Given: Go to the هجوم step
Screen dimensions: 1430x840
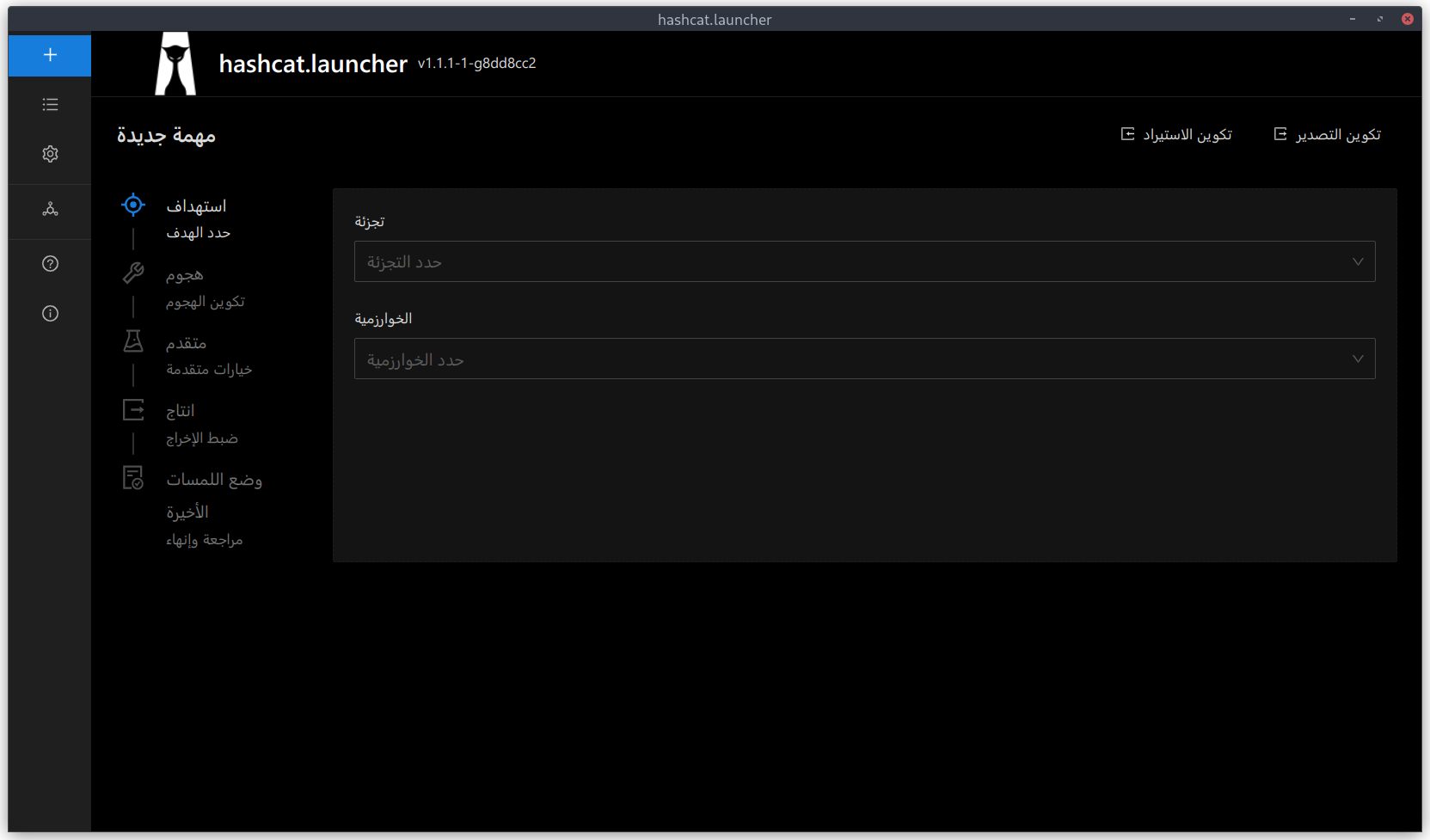Looking at the screenshot, I should (x=185, y=275).
